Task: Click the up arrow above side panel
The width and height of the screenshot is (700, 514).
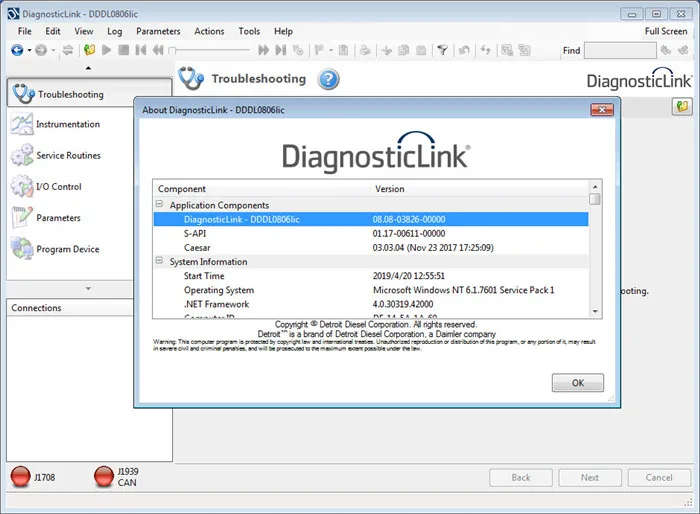Action: pos(88,68)
